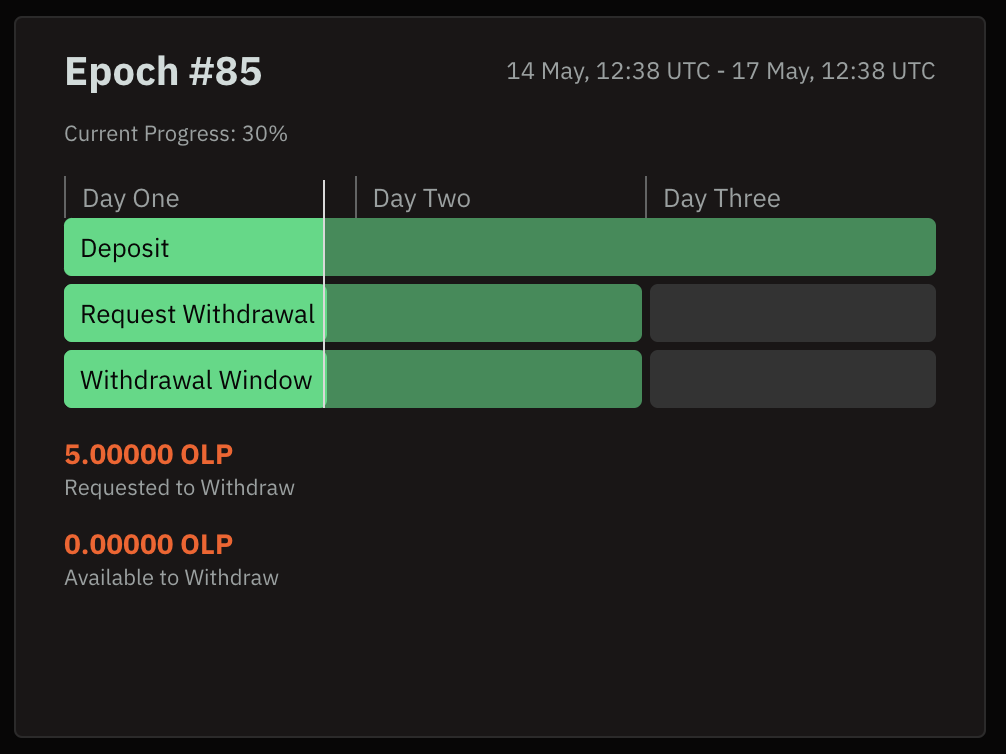This screenshot has width=1006, height=754.
Task: Click the dark green Withdrawal Window segment
Action: point(484,379)
